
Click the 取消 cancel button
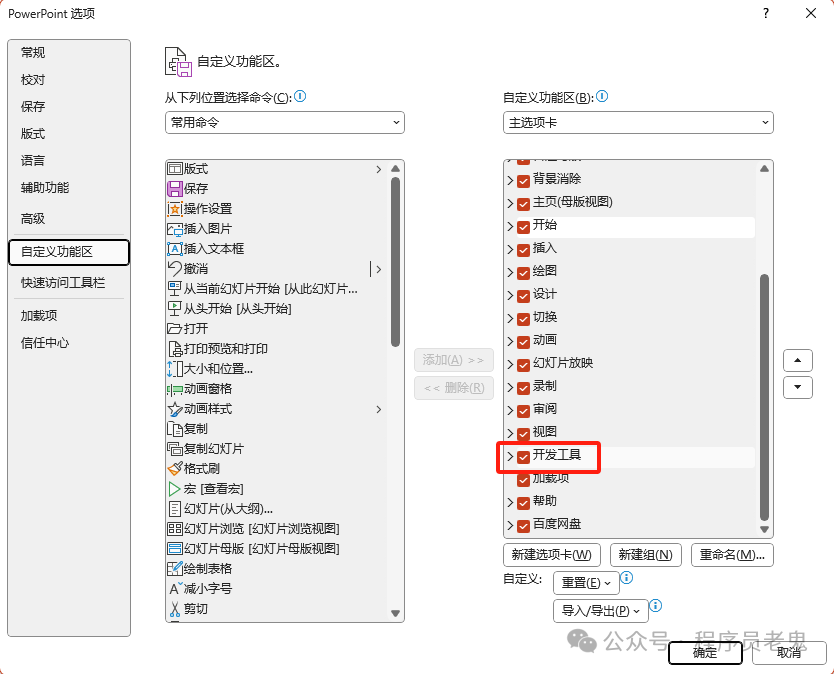[x=789, y=653]
